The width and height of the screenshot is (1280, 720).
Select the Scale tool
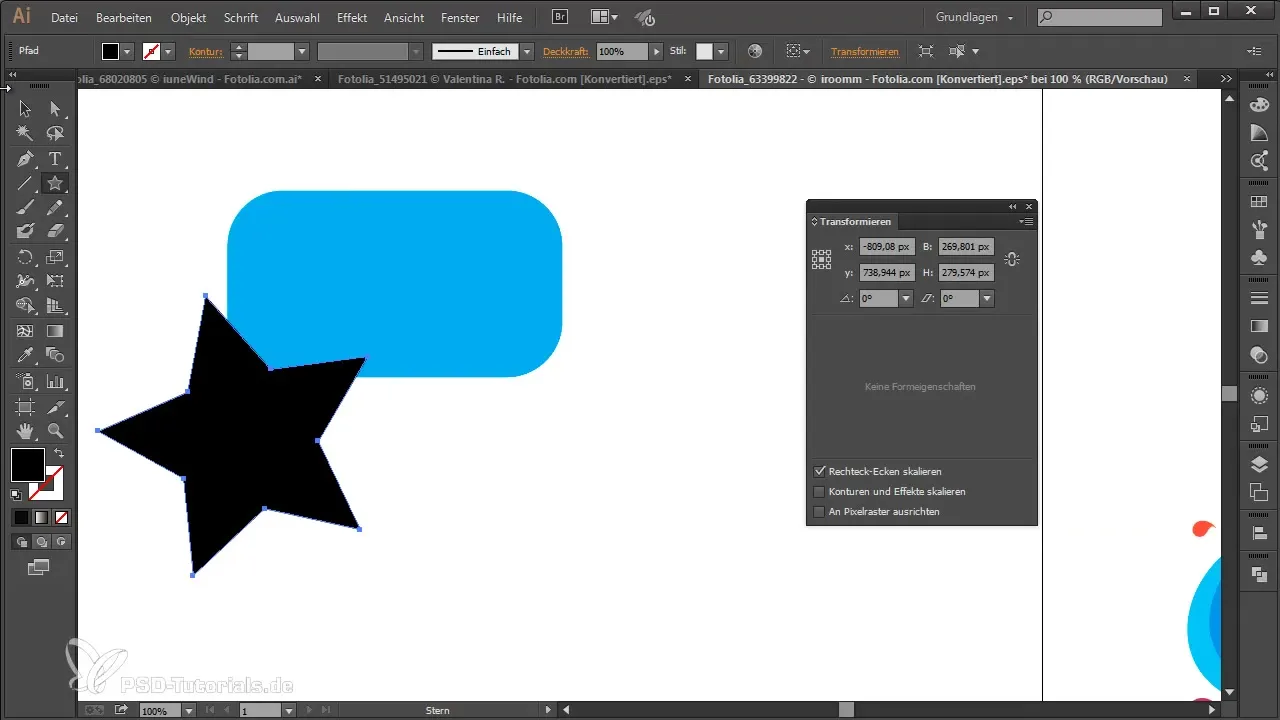tap(55, 257)
